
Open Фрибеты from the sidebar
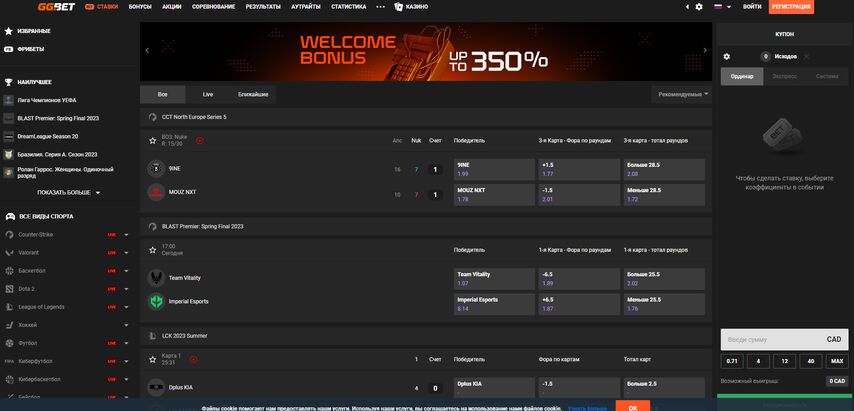click(x=31, y=49)
